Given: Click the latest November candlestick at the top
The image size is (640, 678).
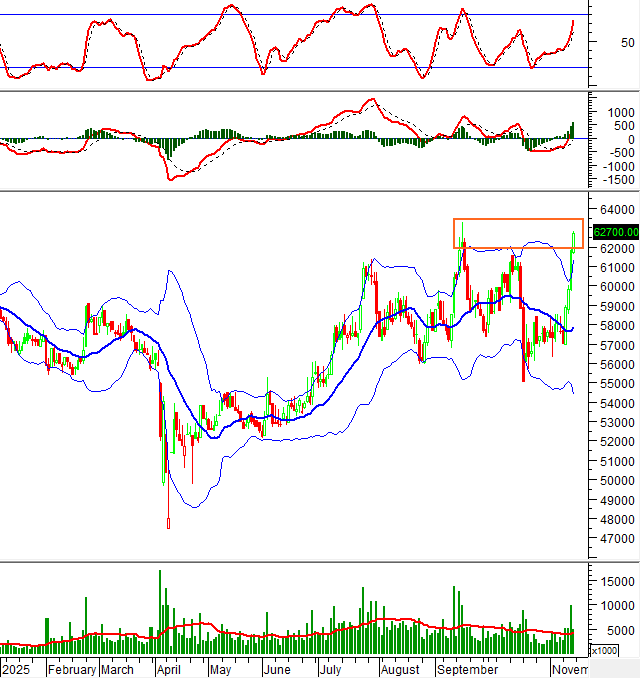Looking at the screenshot, I should tap(574, 238).
